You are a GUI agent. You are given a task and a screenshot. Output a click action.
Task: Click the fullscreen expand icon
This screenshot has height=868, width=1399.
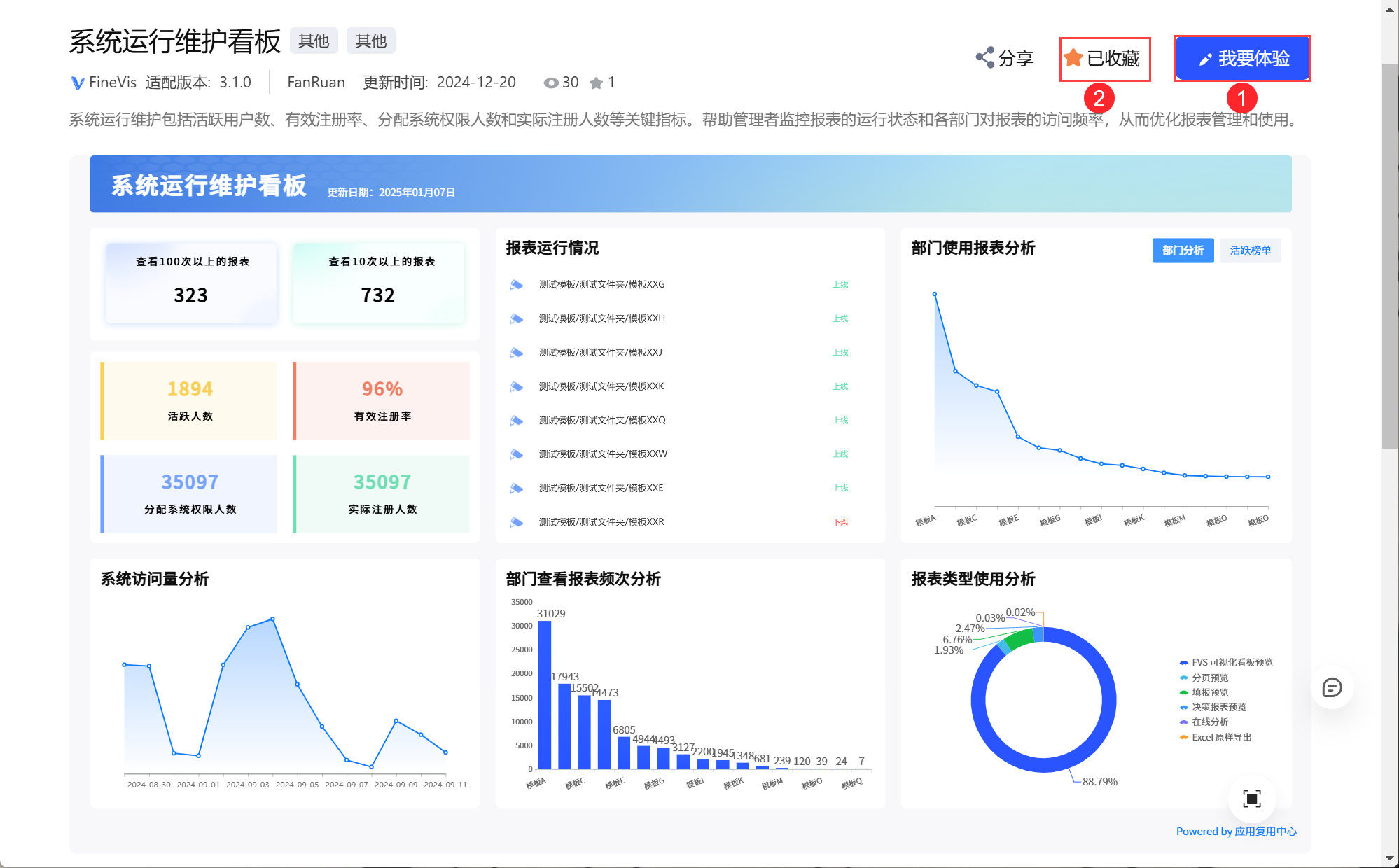(x=1251, y=798)
